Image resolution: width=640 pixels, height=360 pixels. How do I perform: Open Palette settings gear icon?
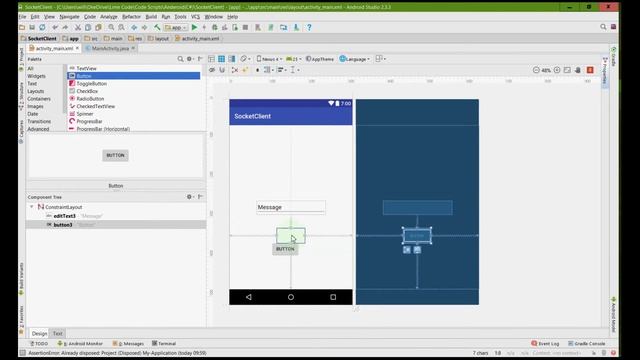(x=190, y=59)
